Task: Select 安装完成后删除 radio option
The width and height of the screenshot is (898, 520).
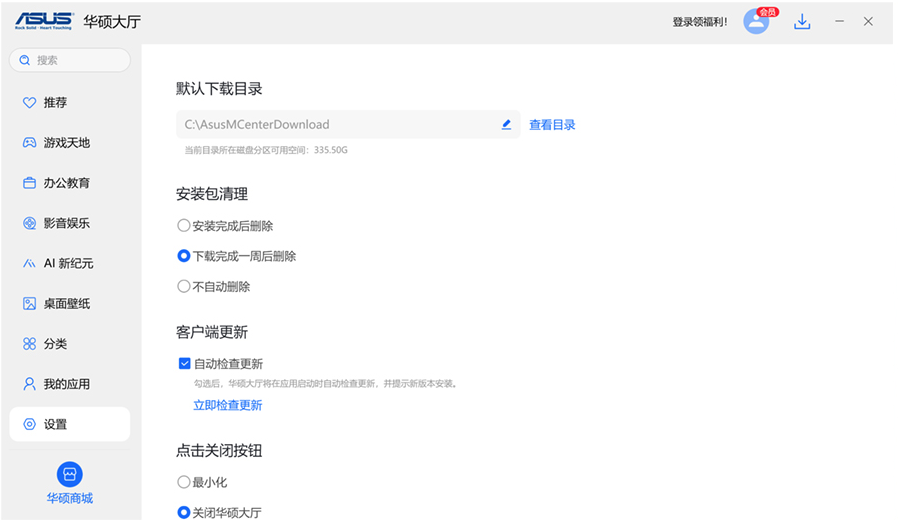Action: (x=183, y=226)
